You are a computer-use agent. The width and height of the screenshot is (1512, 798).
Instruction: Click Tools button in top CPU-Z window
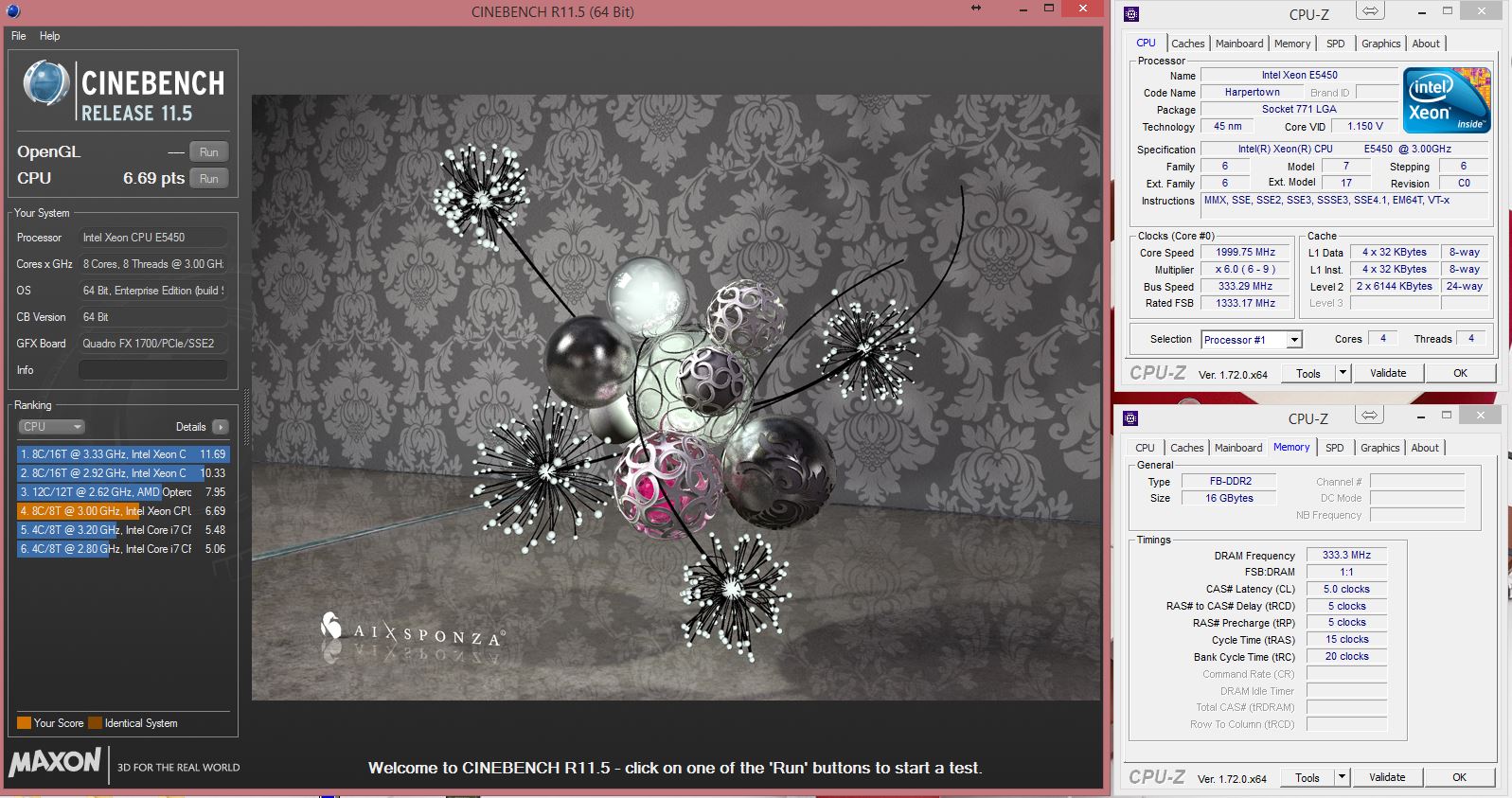(x=1307, y=374)
